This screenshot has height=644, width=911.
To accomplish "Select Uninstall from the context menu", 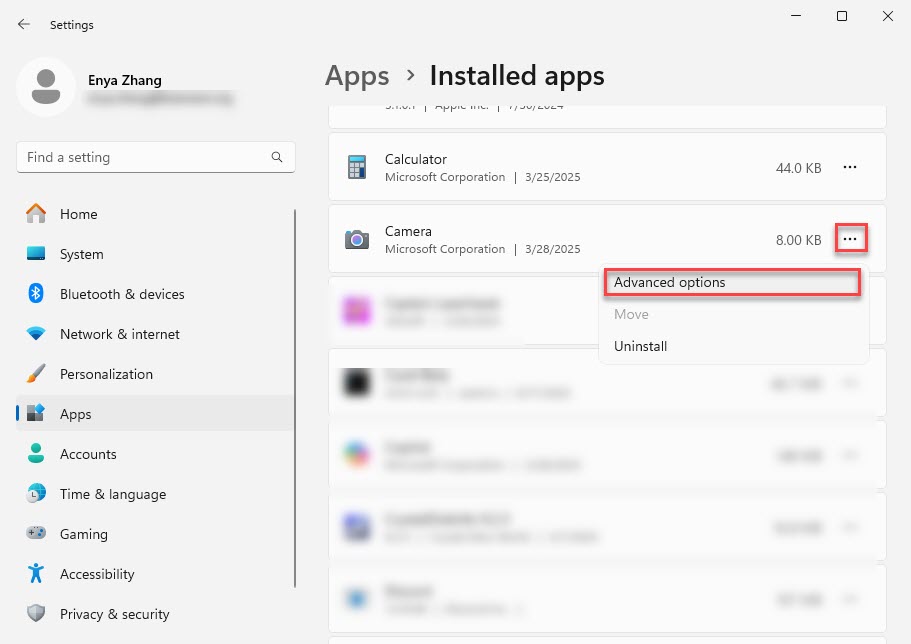I will click(640, 347).
